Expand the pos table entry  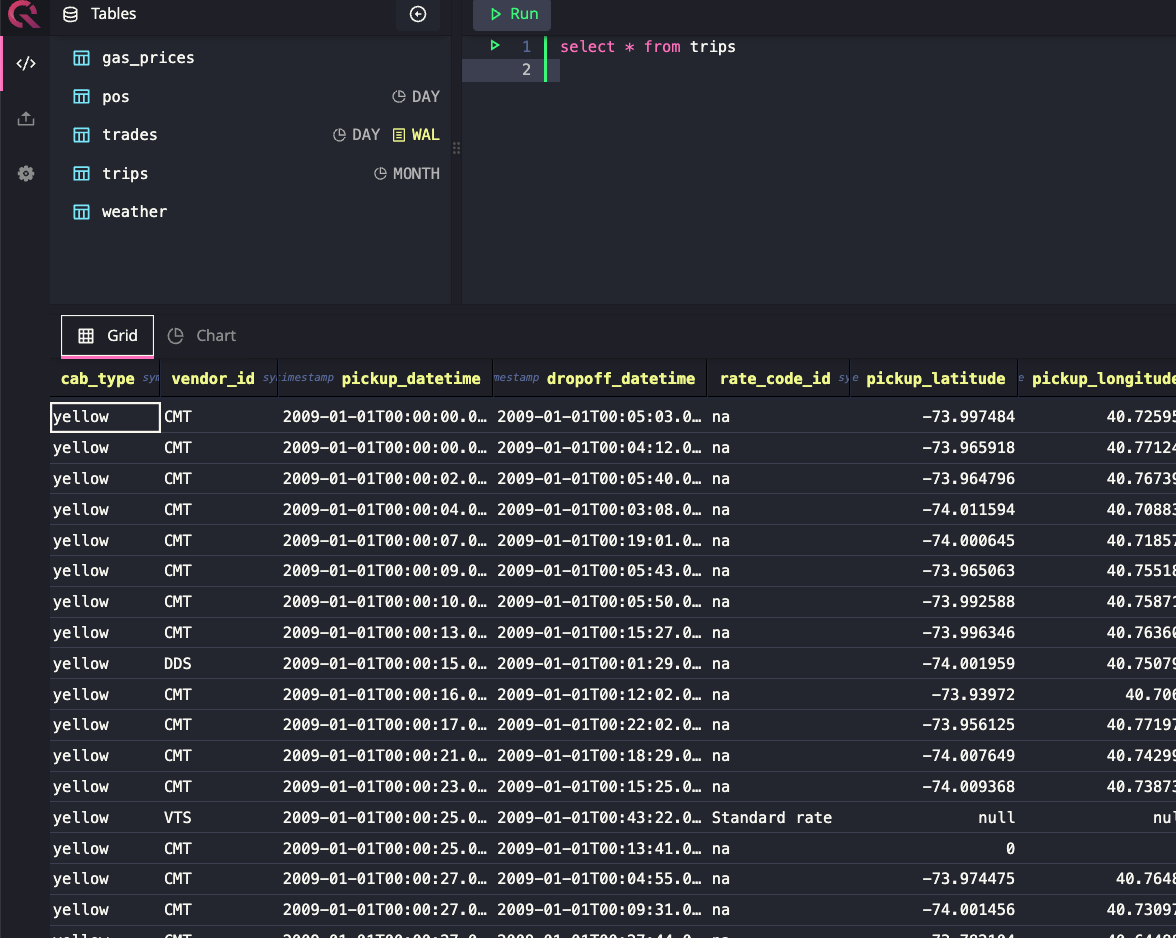[116, 97]
